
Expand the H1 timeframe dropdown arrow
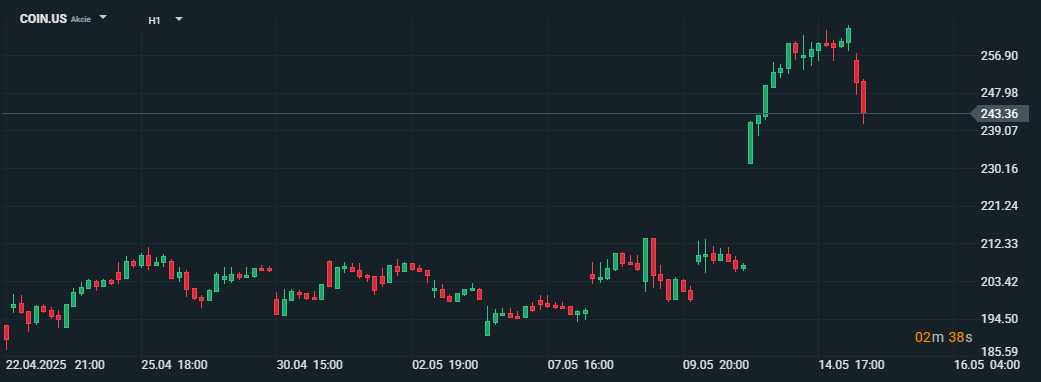(x=179, y=19)
